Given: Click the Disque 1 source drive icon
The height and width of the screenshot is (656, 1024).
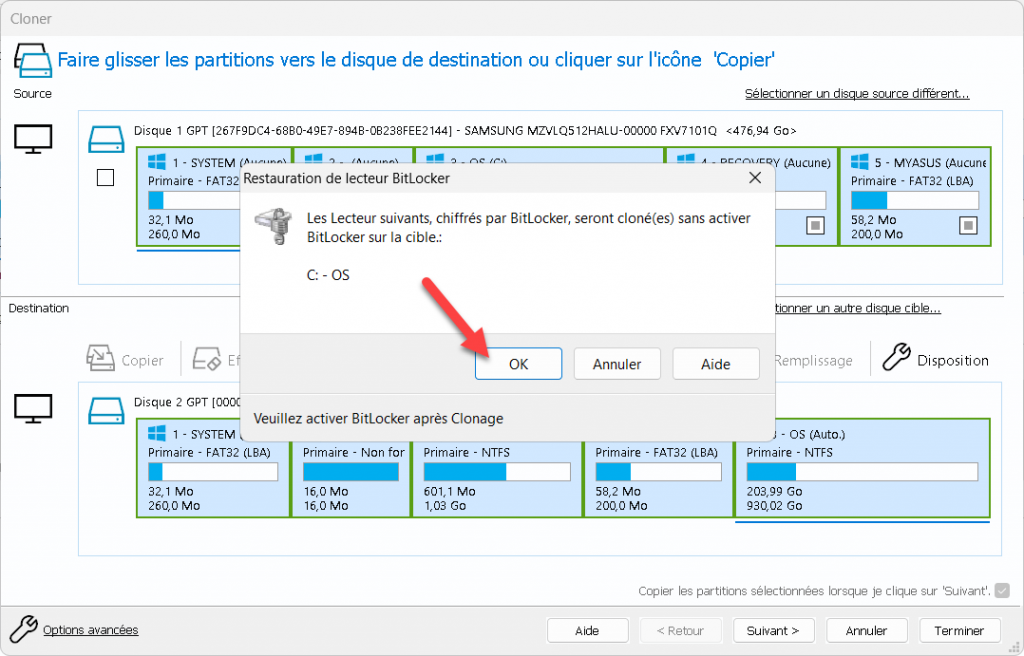Looking at the screenshot, I should click(x=106, y=139).
